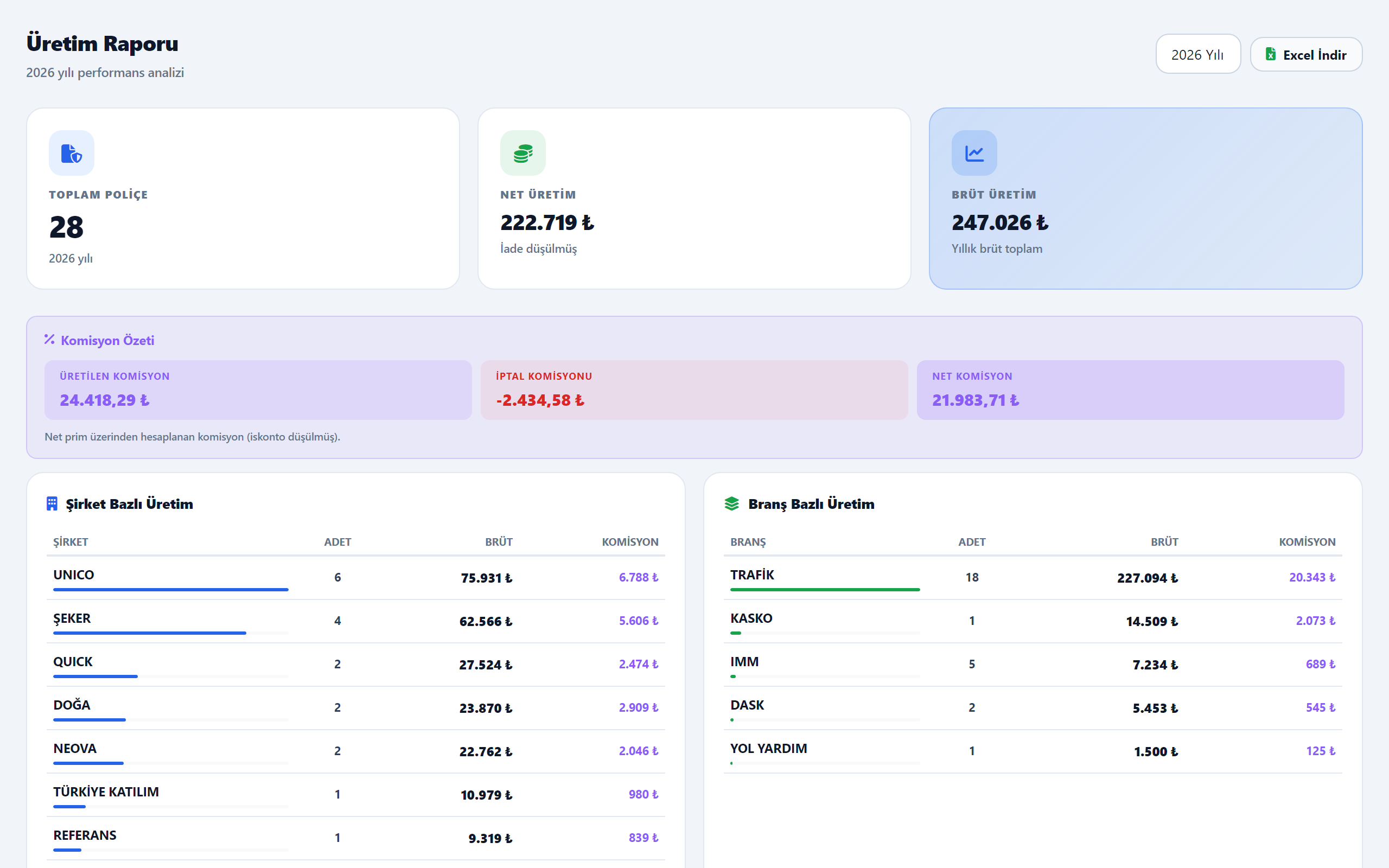Click the 1.500 ₺ gross value
This screenshot has height=868, width=1389.
point(1156,751)
